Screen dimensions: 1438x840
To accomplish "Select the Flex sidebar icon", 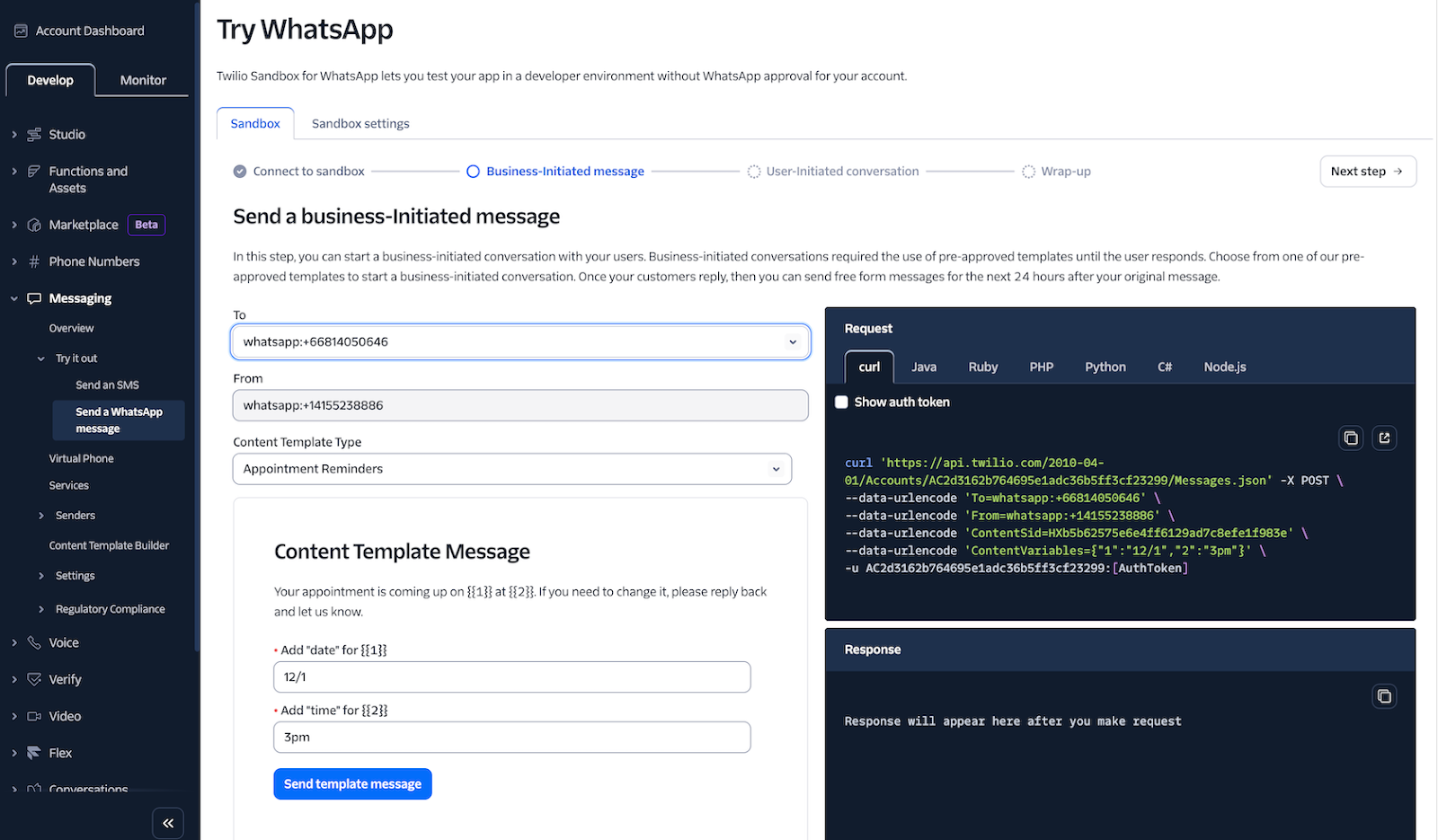I will pos(34,752).
